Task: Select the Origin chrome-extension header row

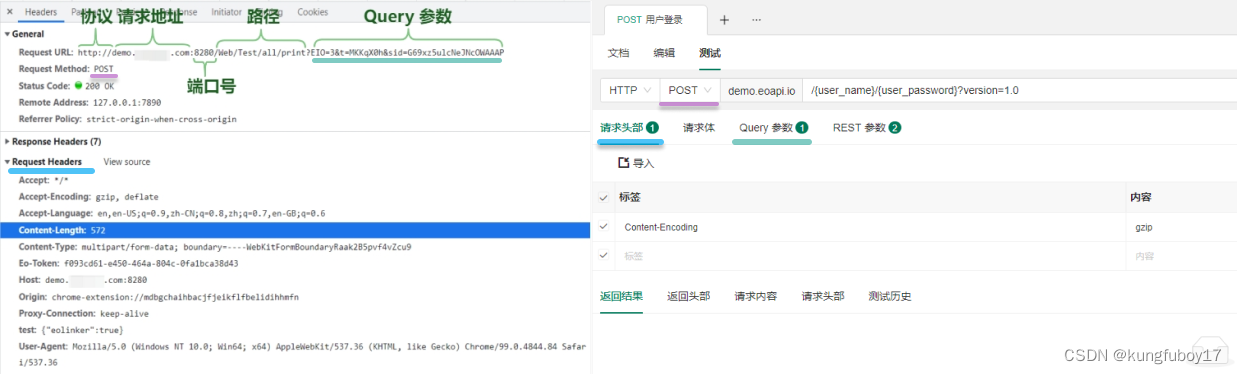Action: (158, 297)
